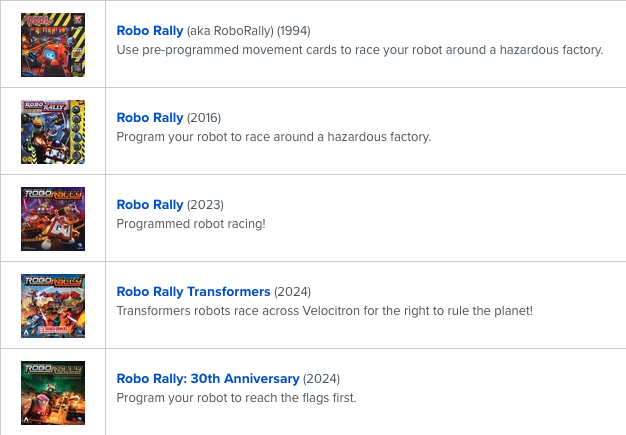Click the '(aka RoboRally) (1994)' text

point(248,31)
